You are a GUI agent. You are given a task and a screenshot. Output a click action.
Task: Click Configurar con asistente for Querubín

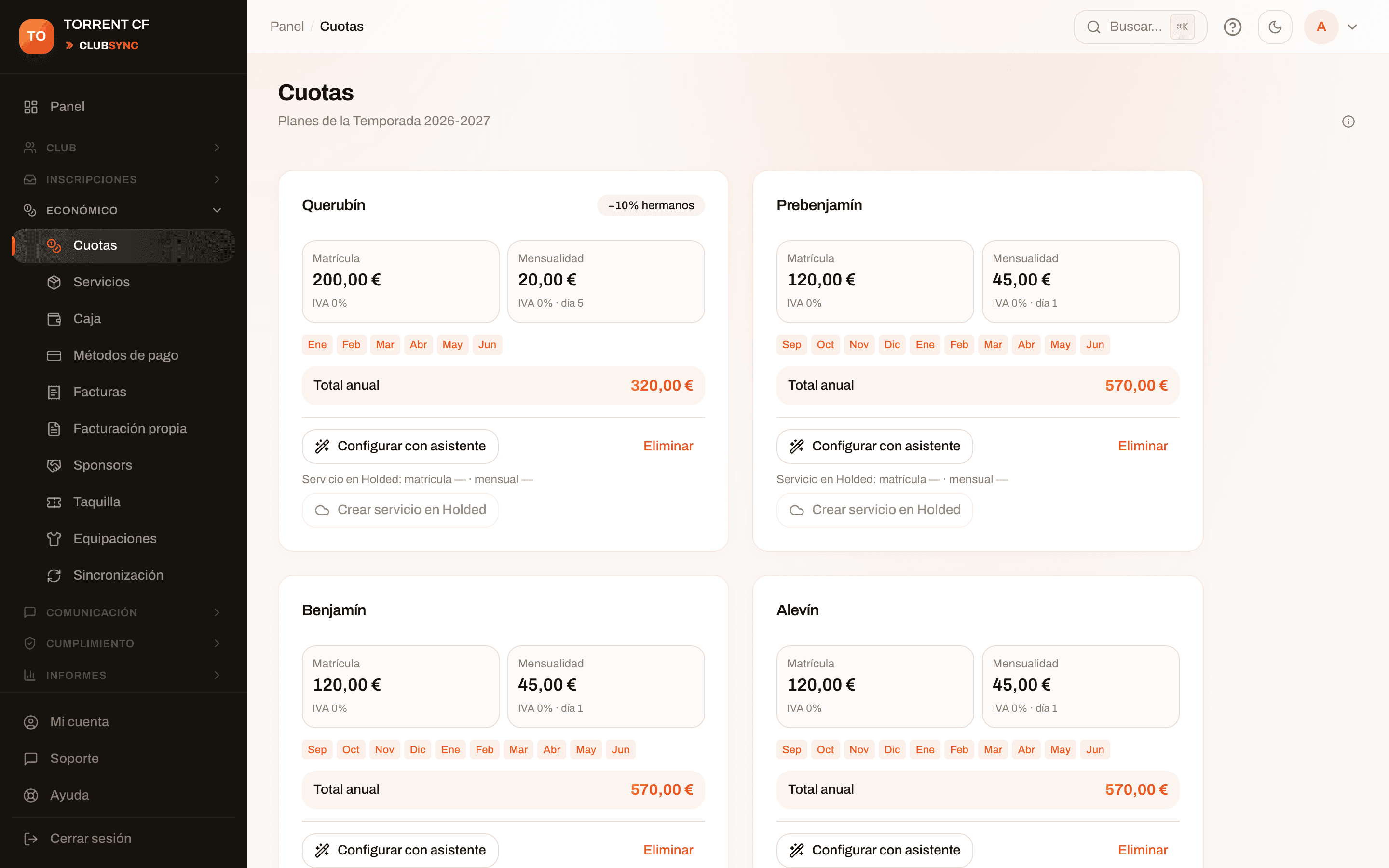pyautogui.click(x=400, y=447)
